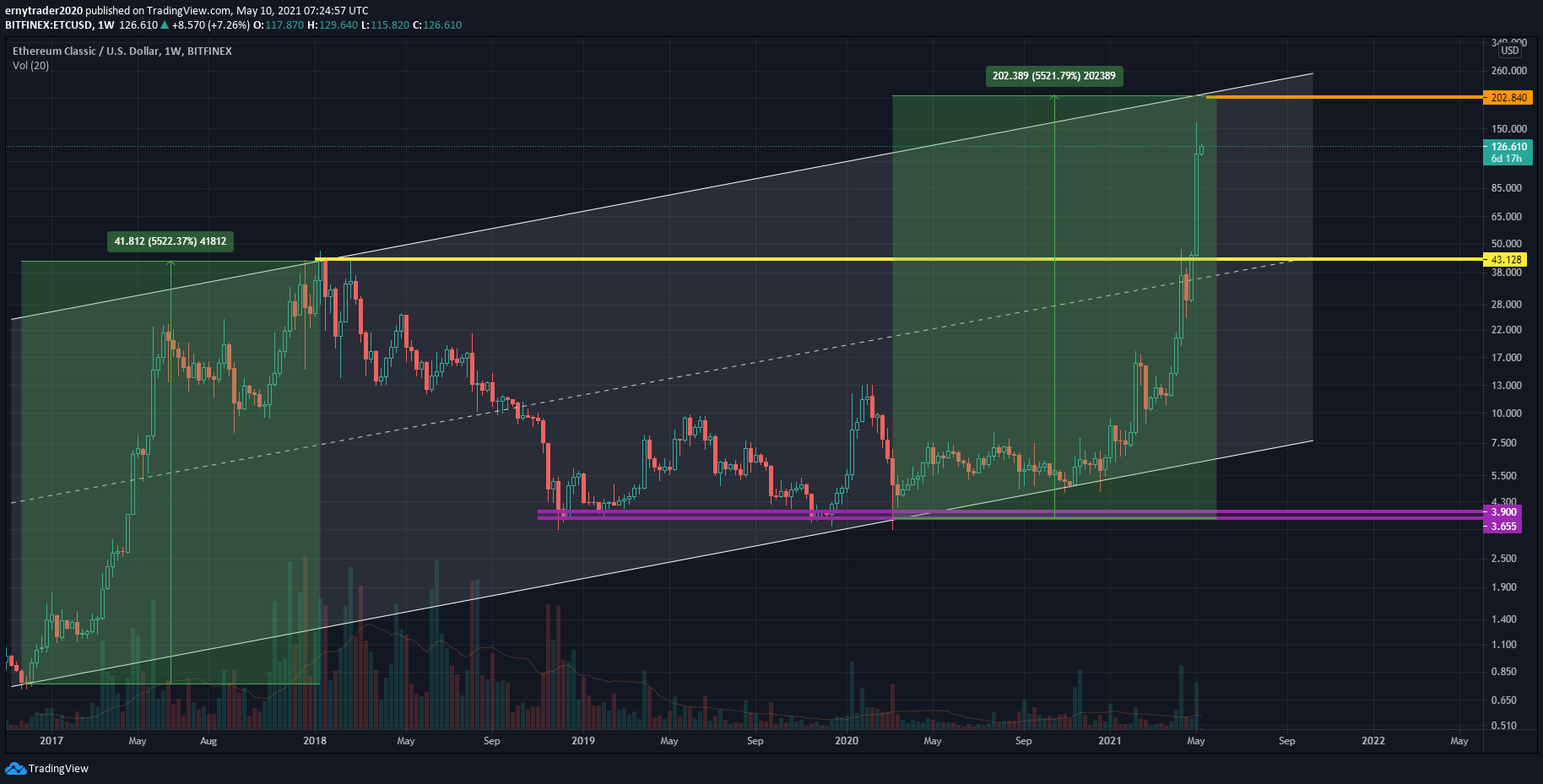
Task: Click the 85.000 price scale value
Action: pyautogui.click(x=1507, y=188)
